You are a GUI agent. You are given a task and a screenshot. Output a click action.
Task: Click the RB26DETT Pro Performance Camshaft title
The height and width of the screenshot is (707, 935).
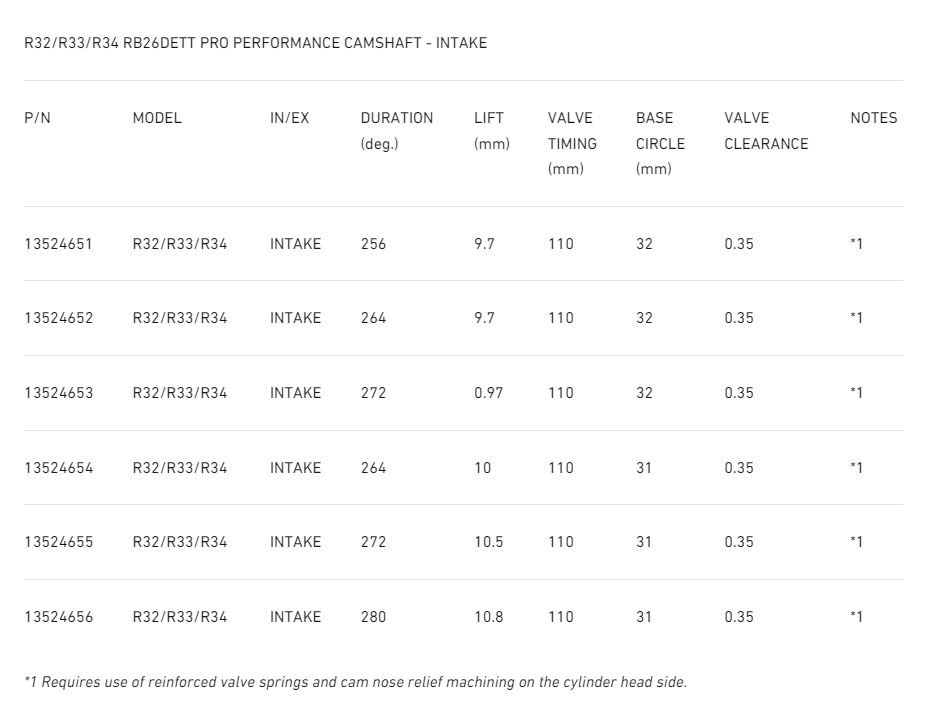tap(255, 43)
